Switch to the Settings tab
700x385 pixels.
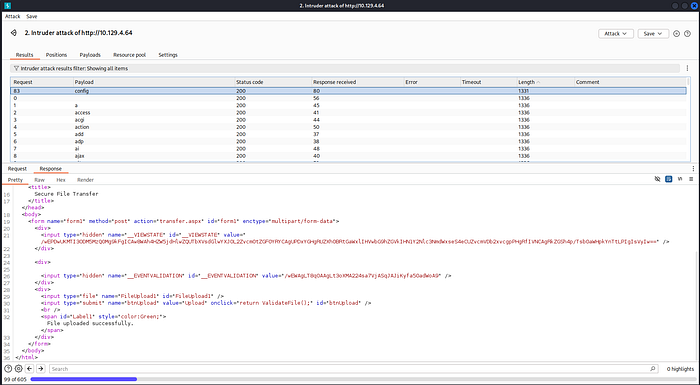[x=168, y=54]
